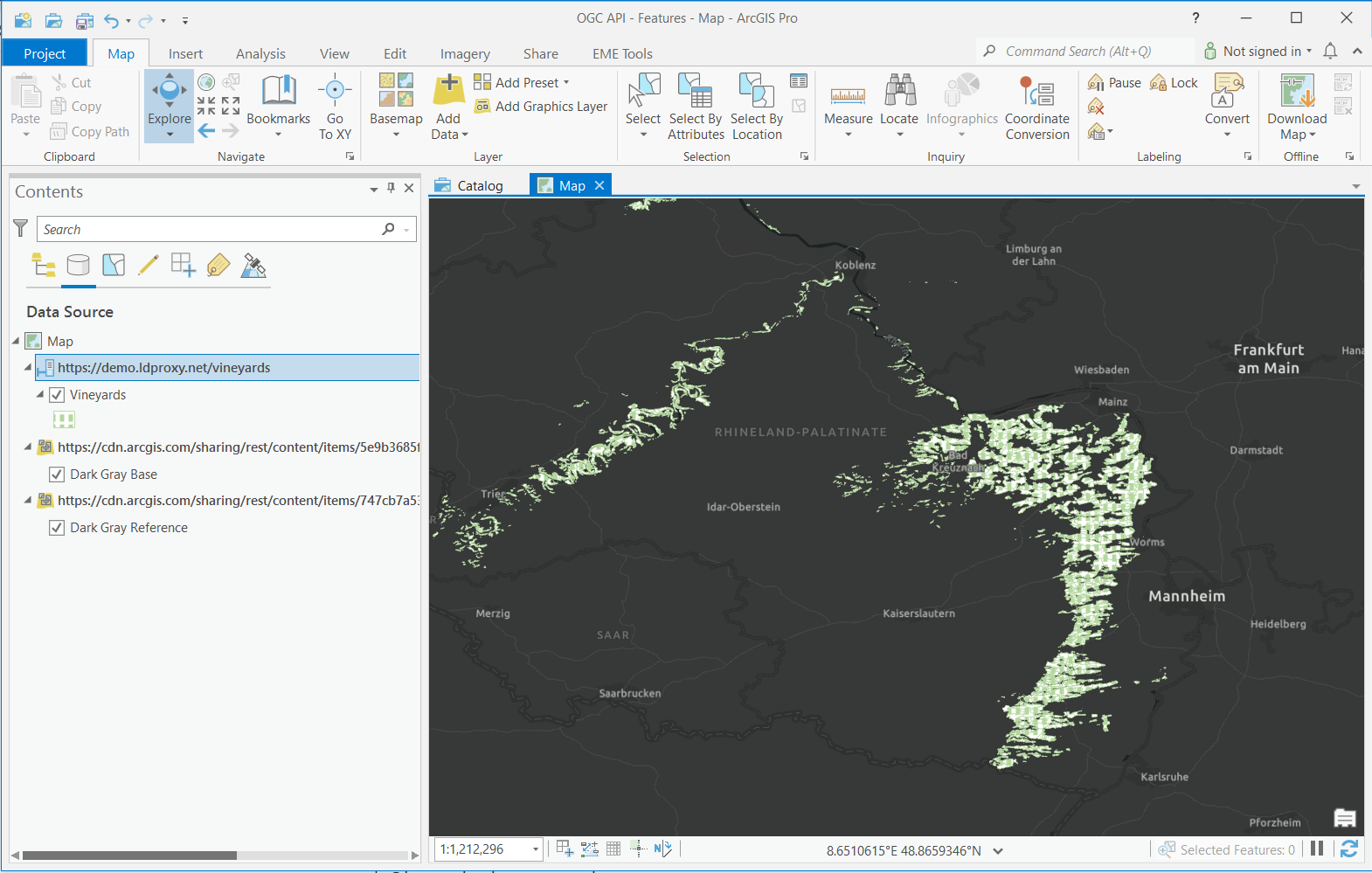The image size is (1372, 873).
Task: Open the Help question mark
Action: coord(1195,18)
